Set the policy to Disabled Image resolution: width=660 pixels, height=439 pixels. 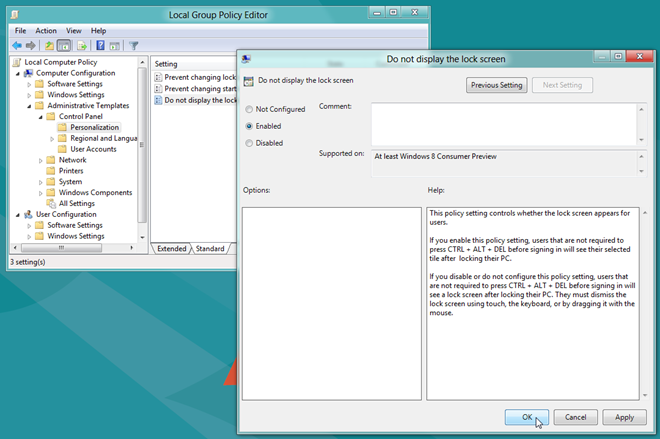click(249, 143)
